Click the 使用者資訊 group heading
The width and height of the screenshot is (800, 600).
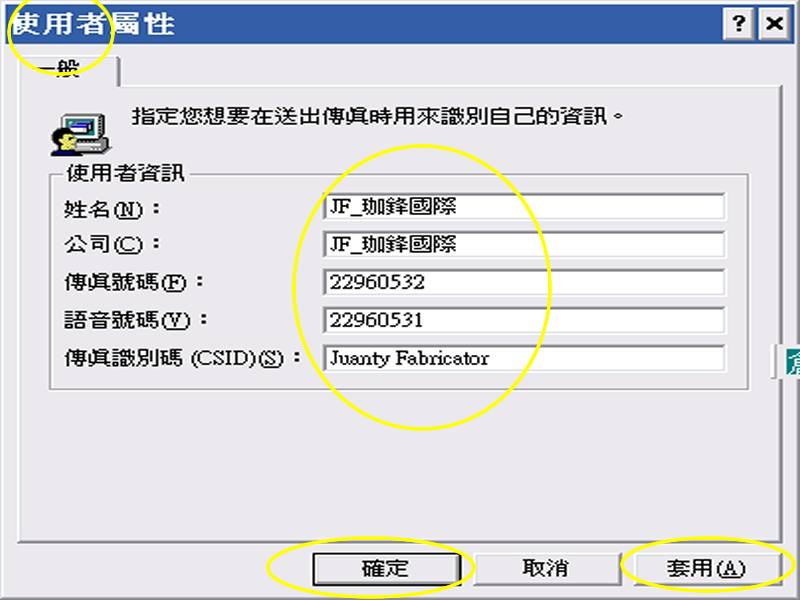[125, 174]
